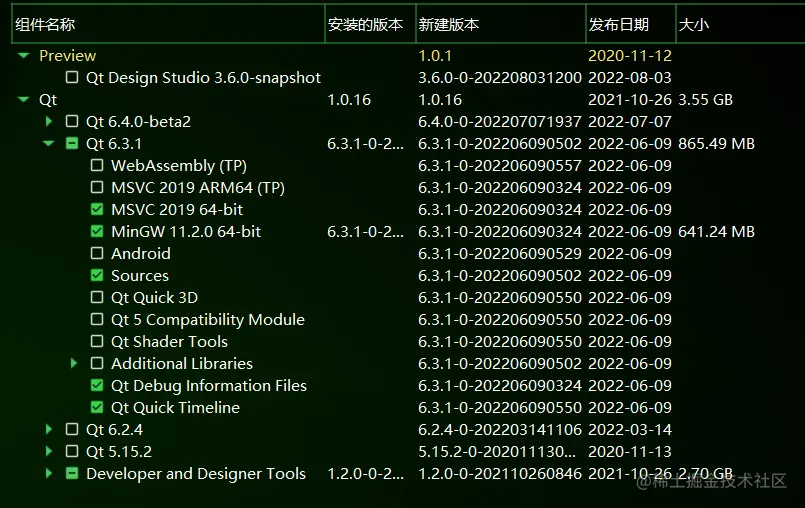The width and height of the screenshot is (805, 508).
Task: Expand the Qt 5.15.2 node
Action: click(x=49, y=451)
